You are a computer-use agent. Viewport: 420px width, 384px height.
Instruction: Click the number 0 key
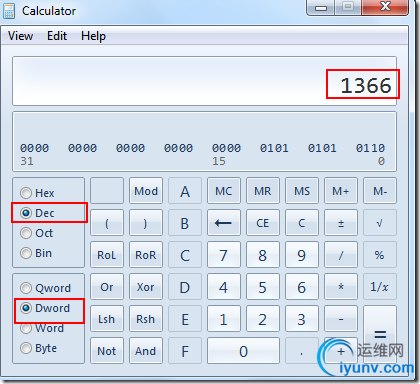(x=243, y=351)
